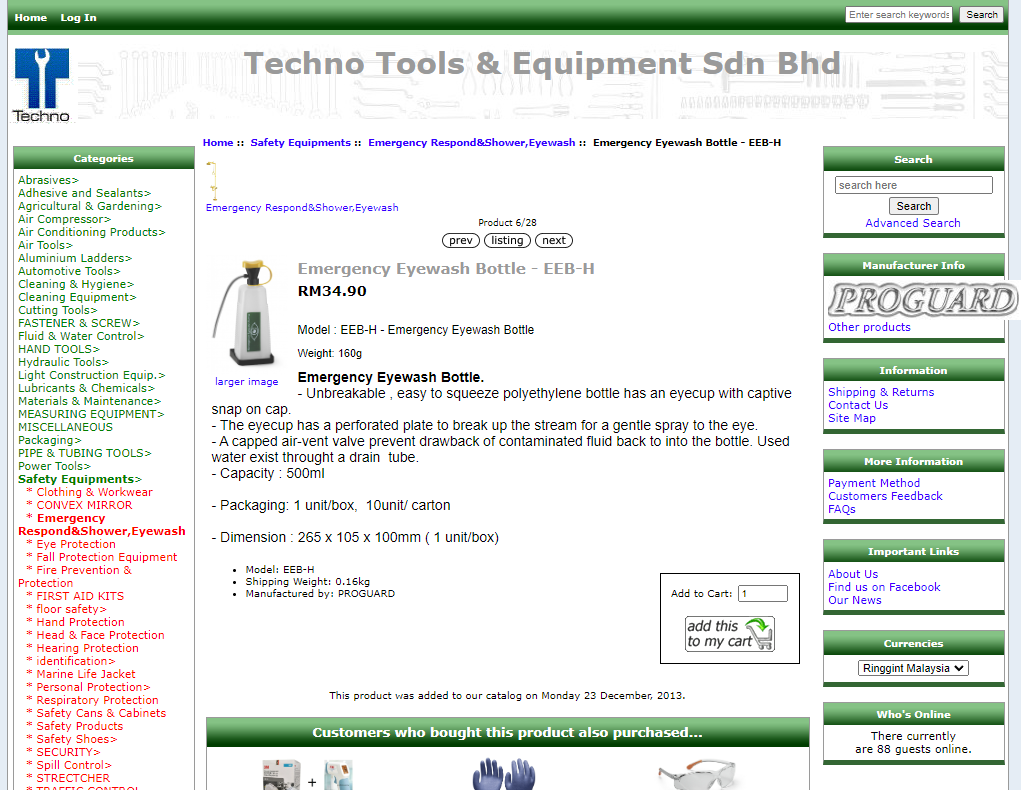This screenshot has width=1021, height=790.
Task: Expand the Abrasives category
Action: click(48, 180)
